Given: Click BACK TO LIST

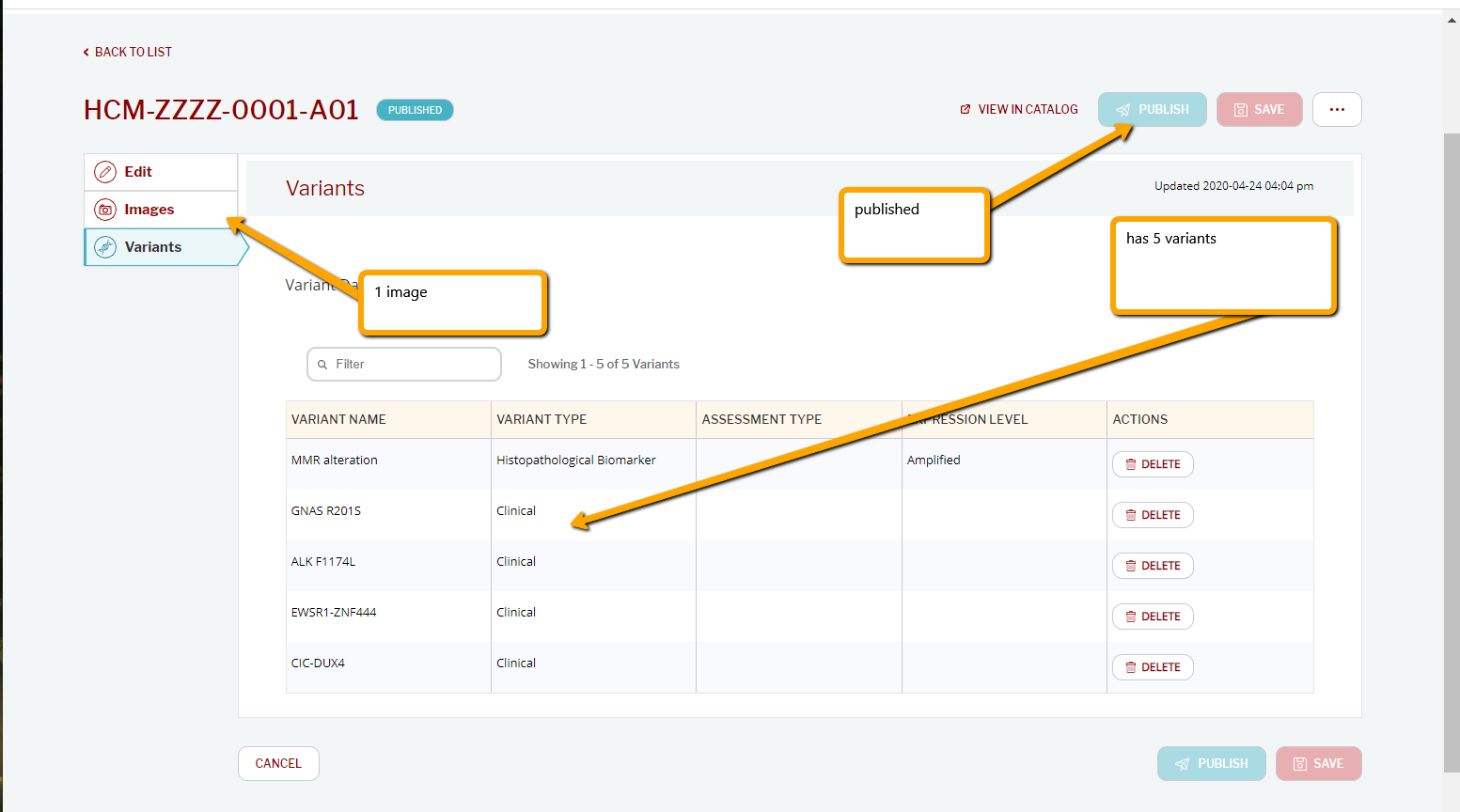Looking at the screenshot, I should [x=133, y=52].
